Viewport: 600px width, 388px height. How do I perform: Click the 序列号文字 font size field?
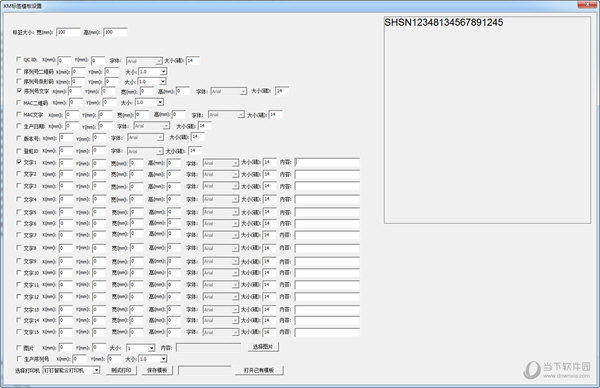coord(282,91)
